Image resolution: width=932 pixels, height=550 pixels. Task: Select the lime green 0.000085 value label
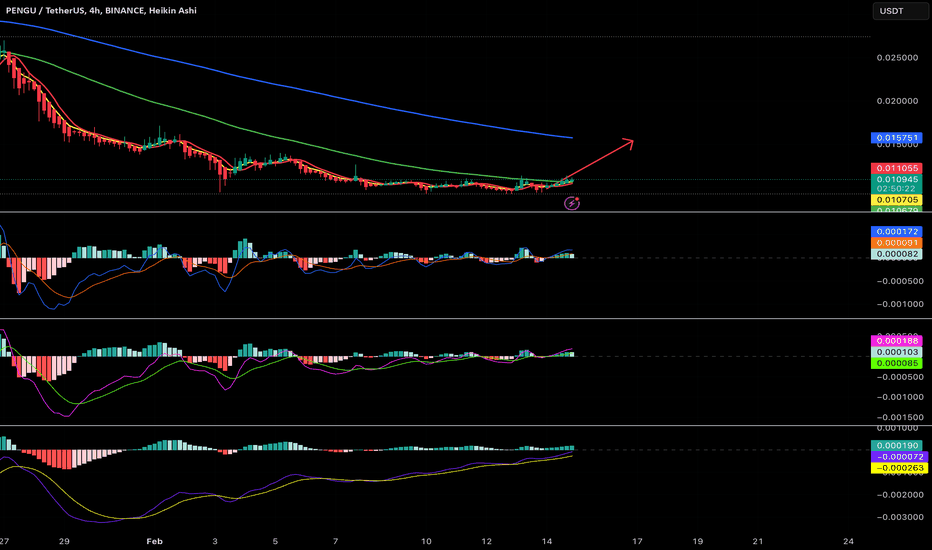pyautogui.click(x=896, y=363)
